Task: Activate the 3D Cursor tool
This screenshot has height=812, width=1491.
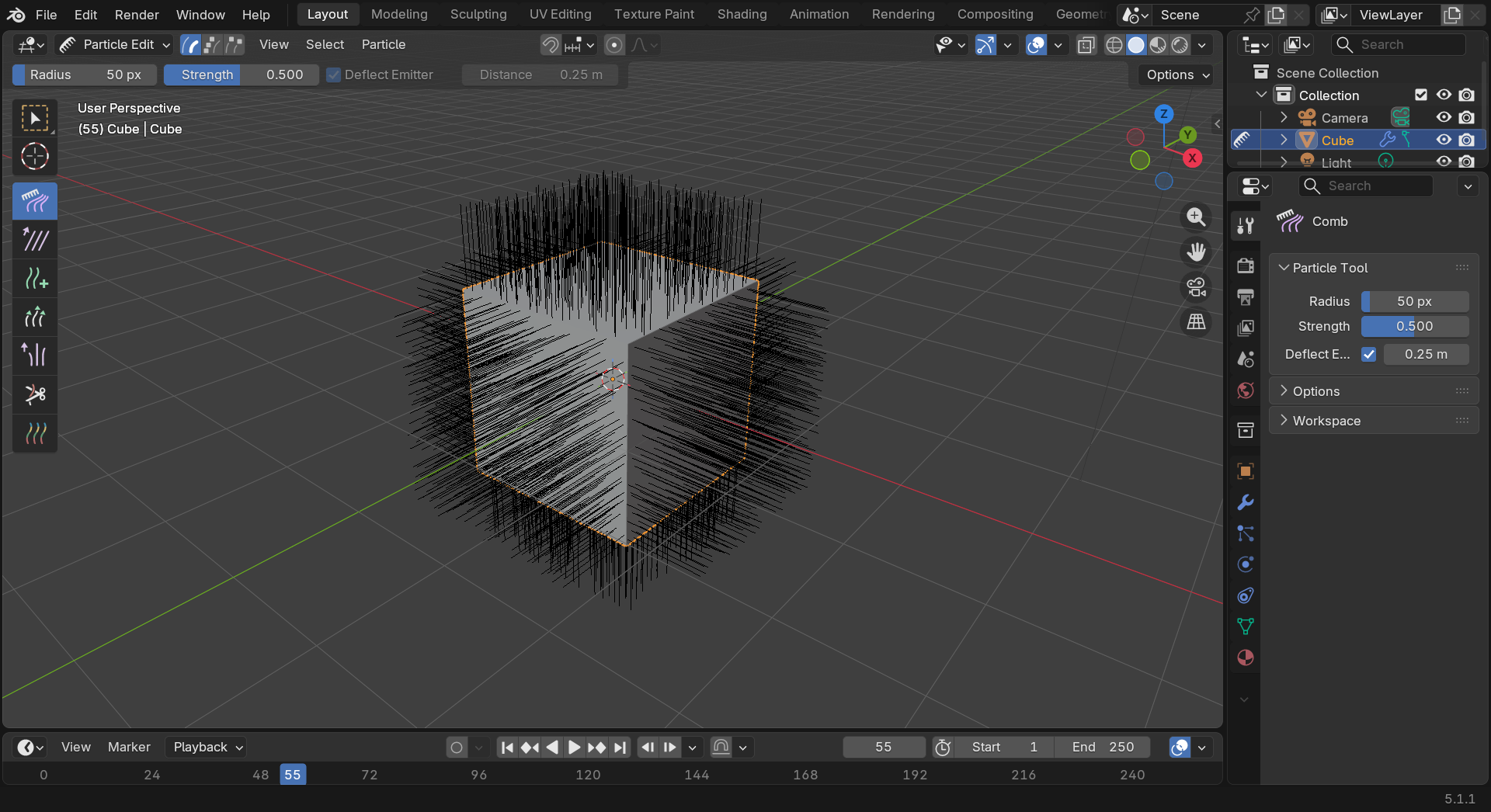Action: pyautogui.click(x=35, y=157)
